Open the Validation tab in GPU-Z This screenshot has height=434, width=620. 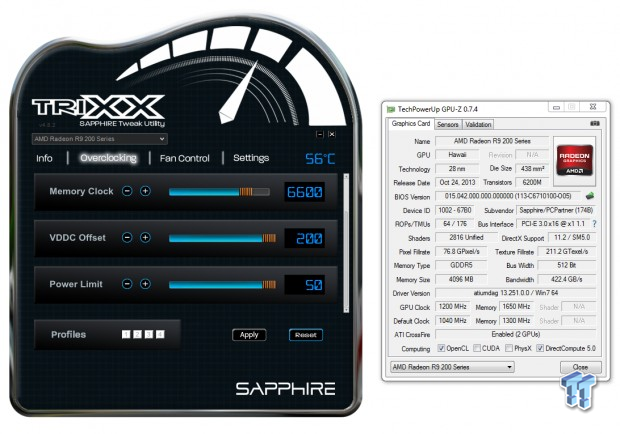point(478,125)
